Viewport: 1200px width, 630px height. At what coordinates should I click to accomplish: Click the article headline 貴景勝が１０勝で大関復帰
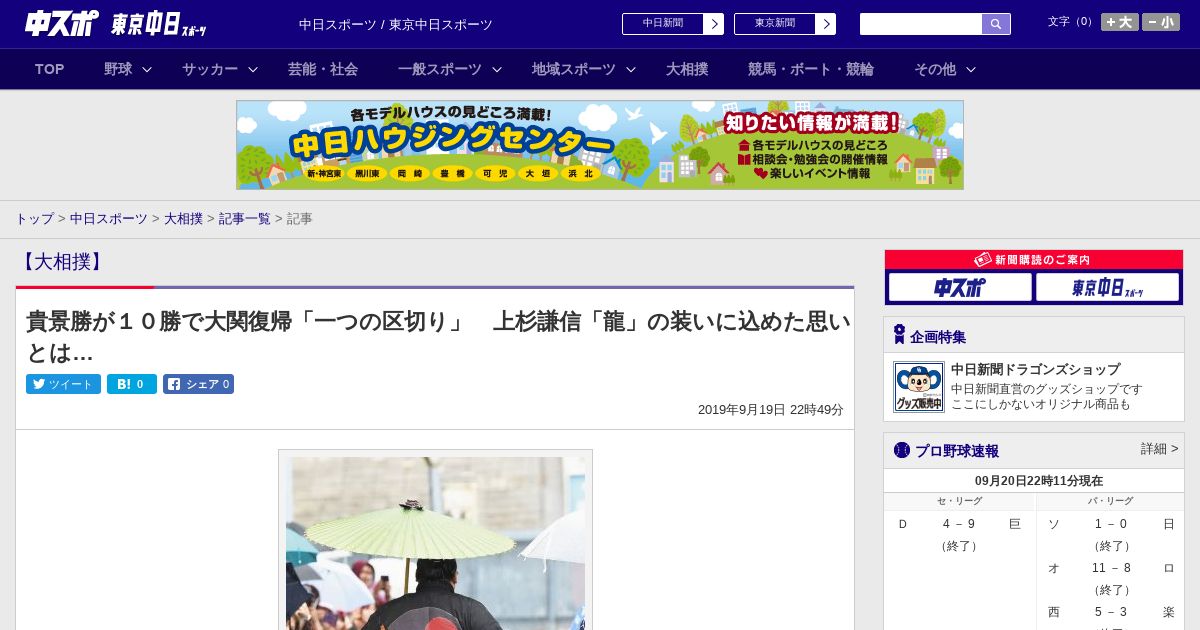tap(438, 337)
